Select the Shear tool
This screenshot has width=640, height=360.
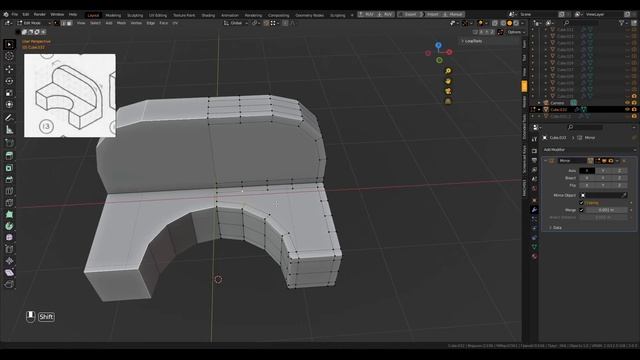click(9, 273)
